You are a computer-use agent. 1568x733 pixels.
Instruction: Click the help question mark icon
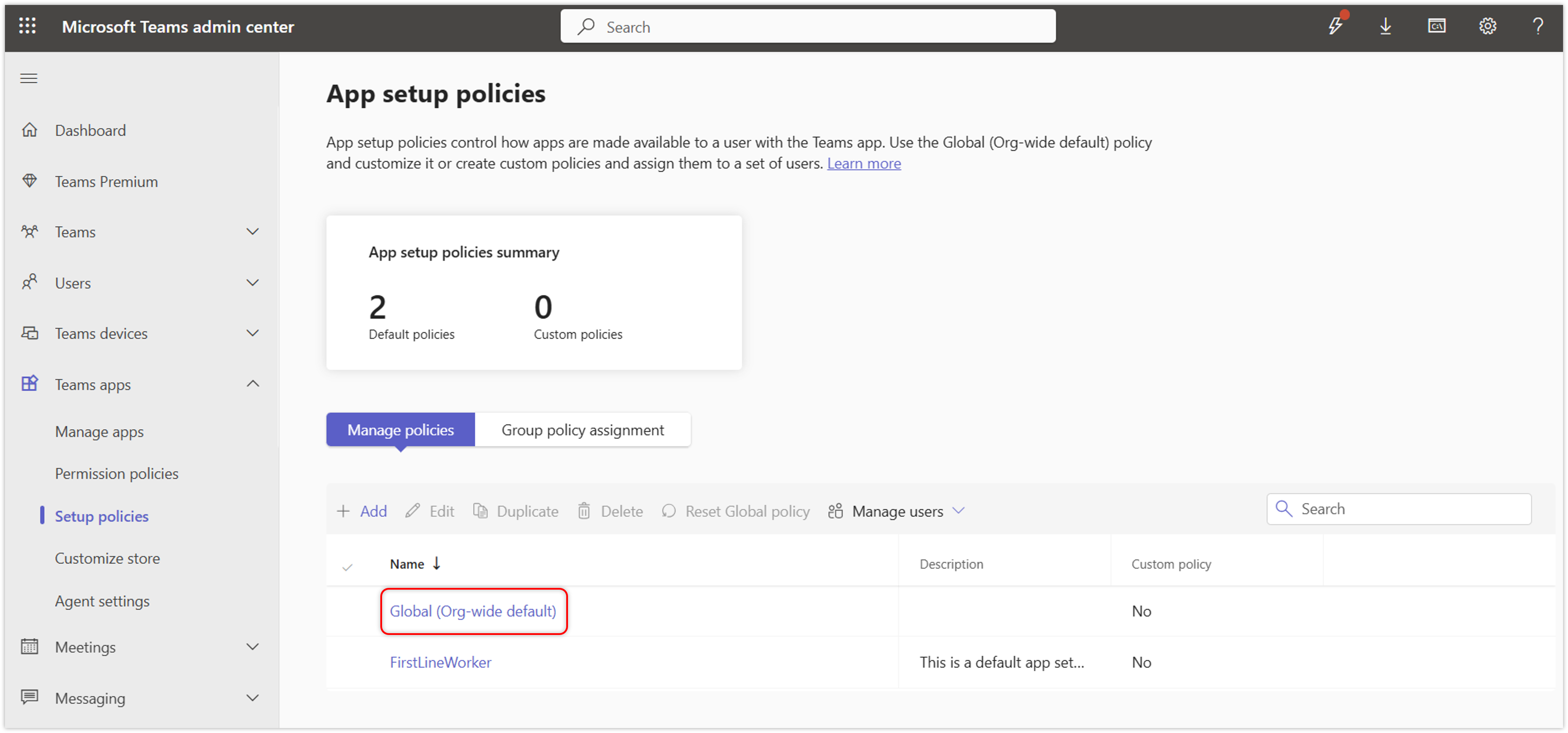click(x=1538, y=26)
